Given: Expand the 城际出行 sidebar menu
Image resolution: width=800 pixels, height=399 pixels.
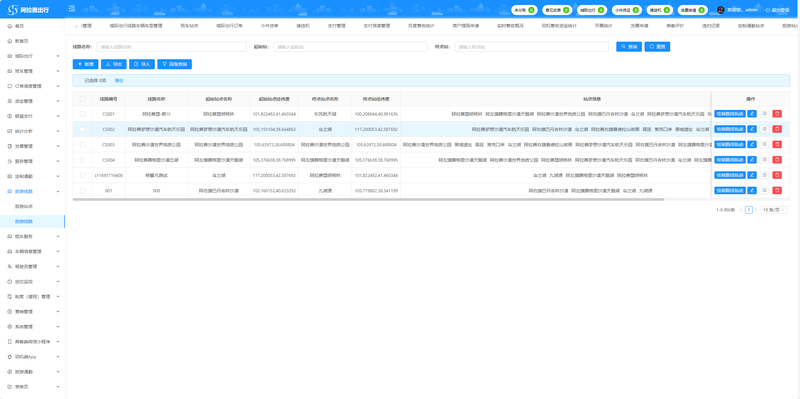Looking at the screenshot, I should tap(32, 56).
